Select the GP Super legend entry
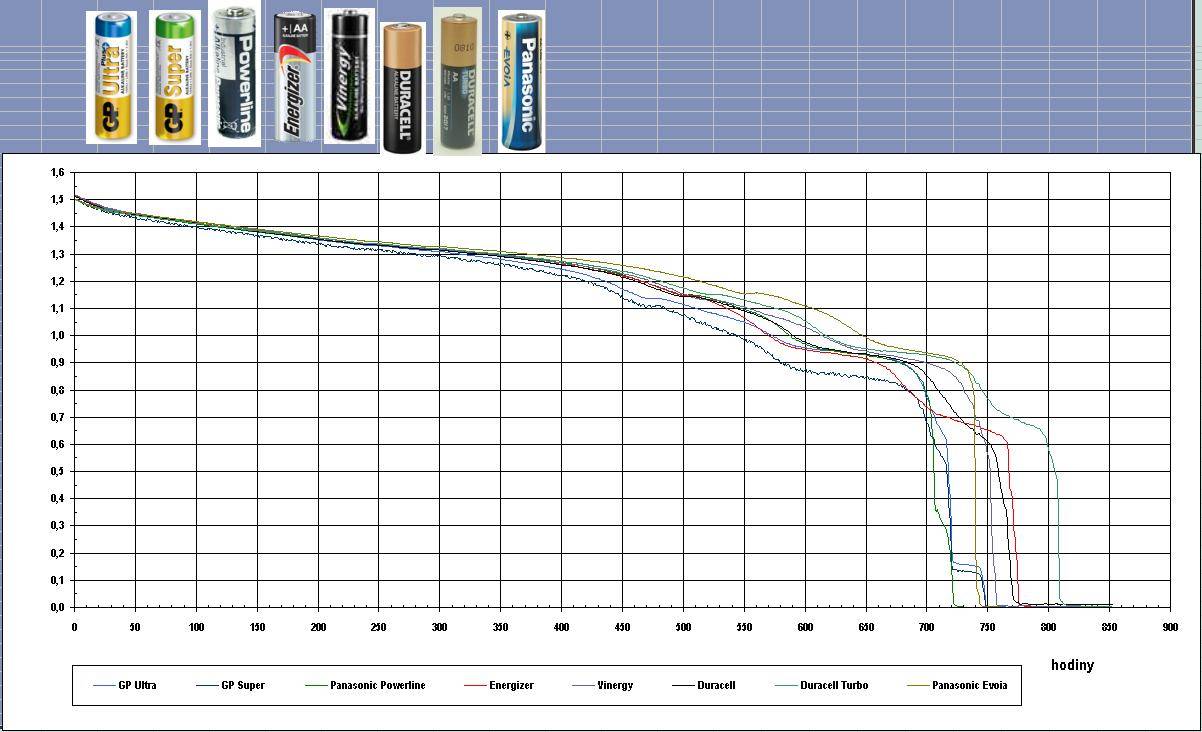1202x732 pixels. (x=229, y=686)
